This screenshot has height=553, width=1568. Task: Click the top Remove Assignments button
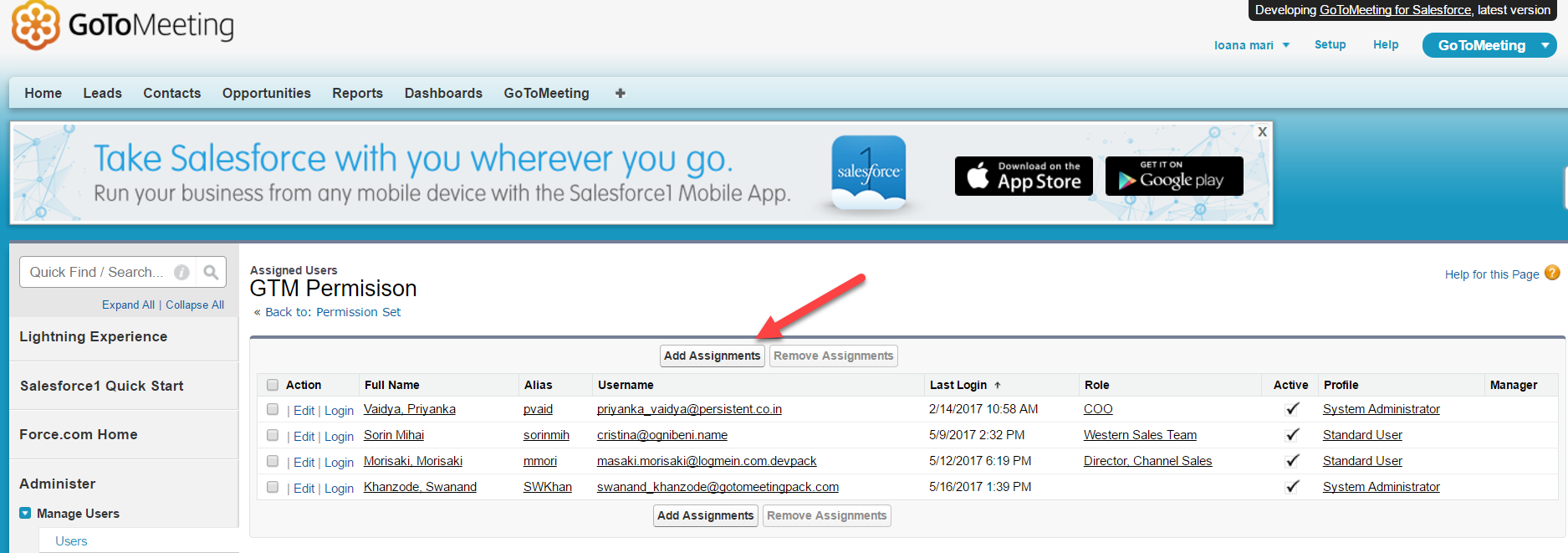click(834, 356)
